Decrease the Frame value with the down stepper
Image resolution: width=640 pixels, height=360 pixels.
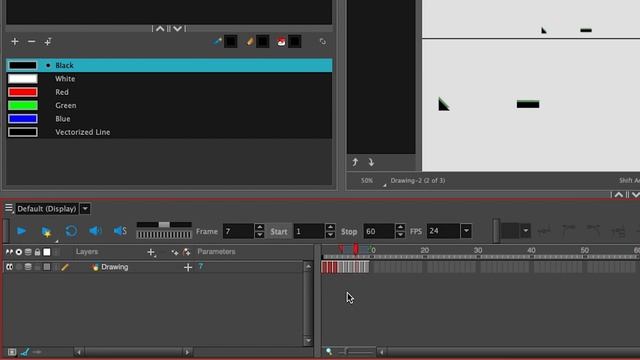click(260, 235)
